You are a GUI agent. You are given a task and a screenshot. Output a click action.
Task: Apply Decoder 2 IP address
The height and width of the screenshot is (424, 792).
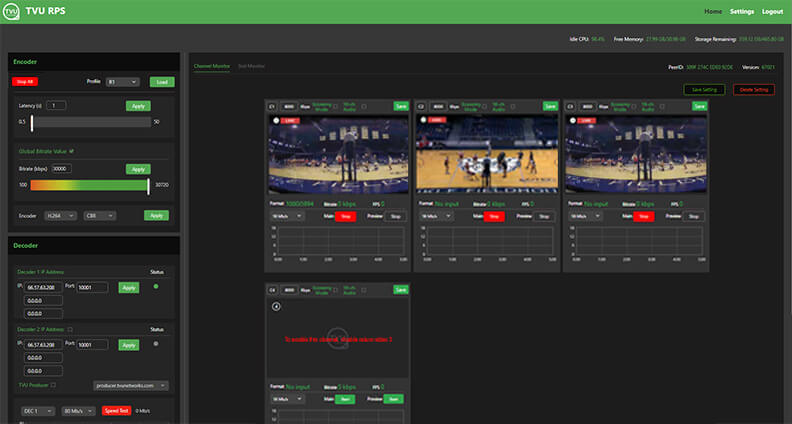(x=129, y=345)
